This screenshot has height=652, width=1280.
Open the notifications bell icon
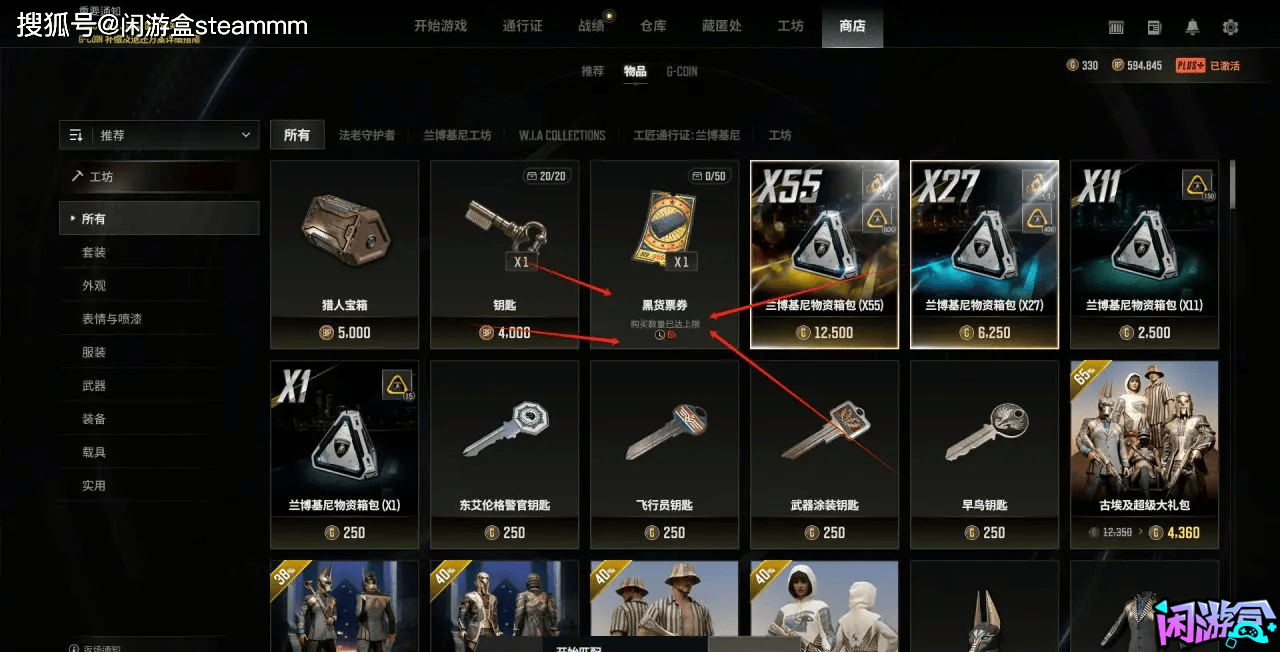[1192, 27]
